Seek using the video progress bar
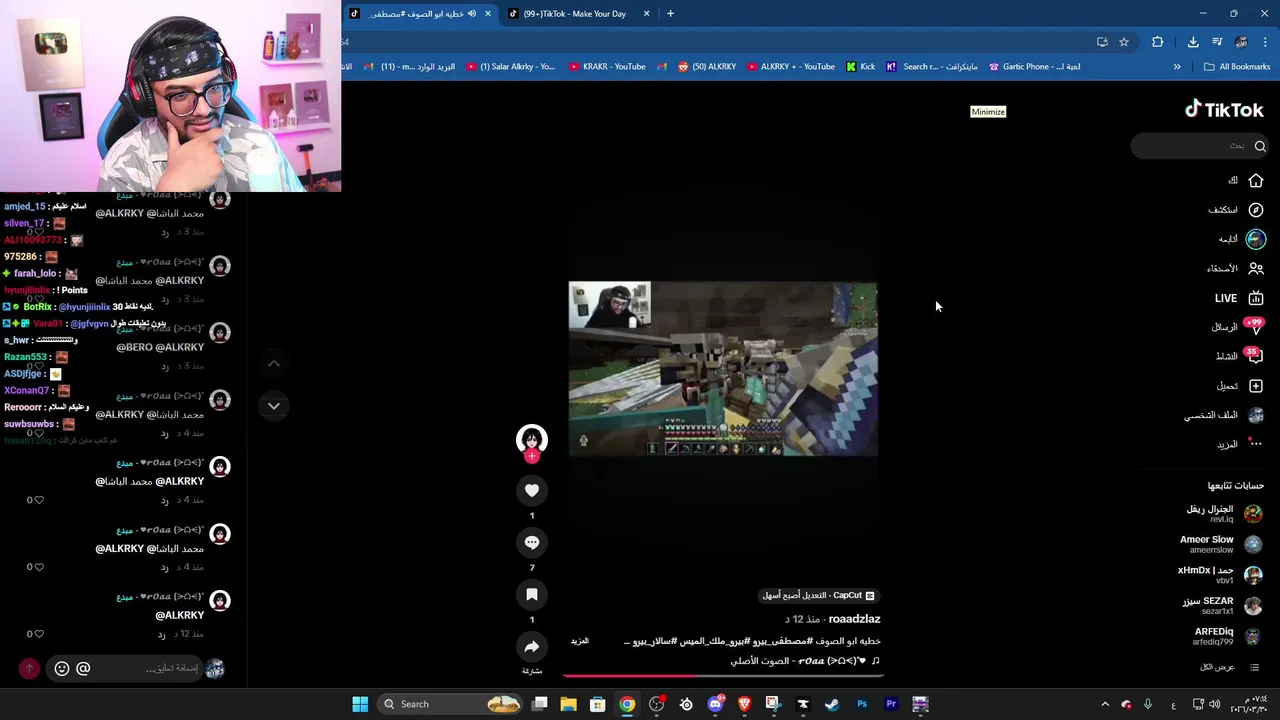1280x720 pixels. [724, 676]
